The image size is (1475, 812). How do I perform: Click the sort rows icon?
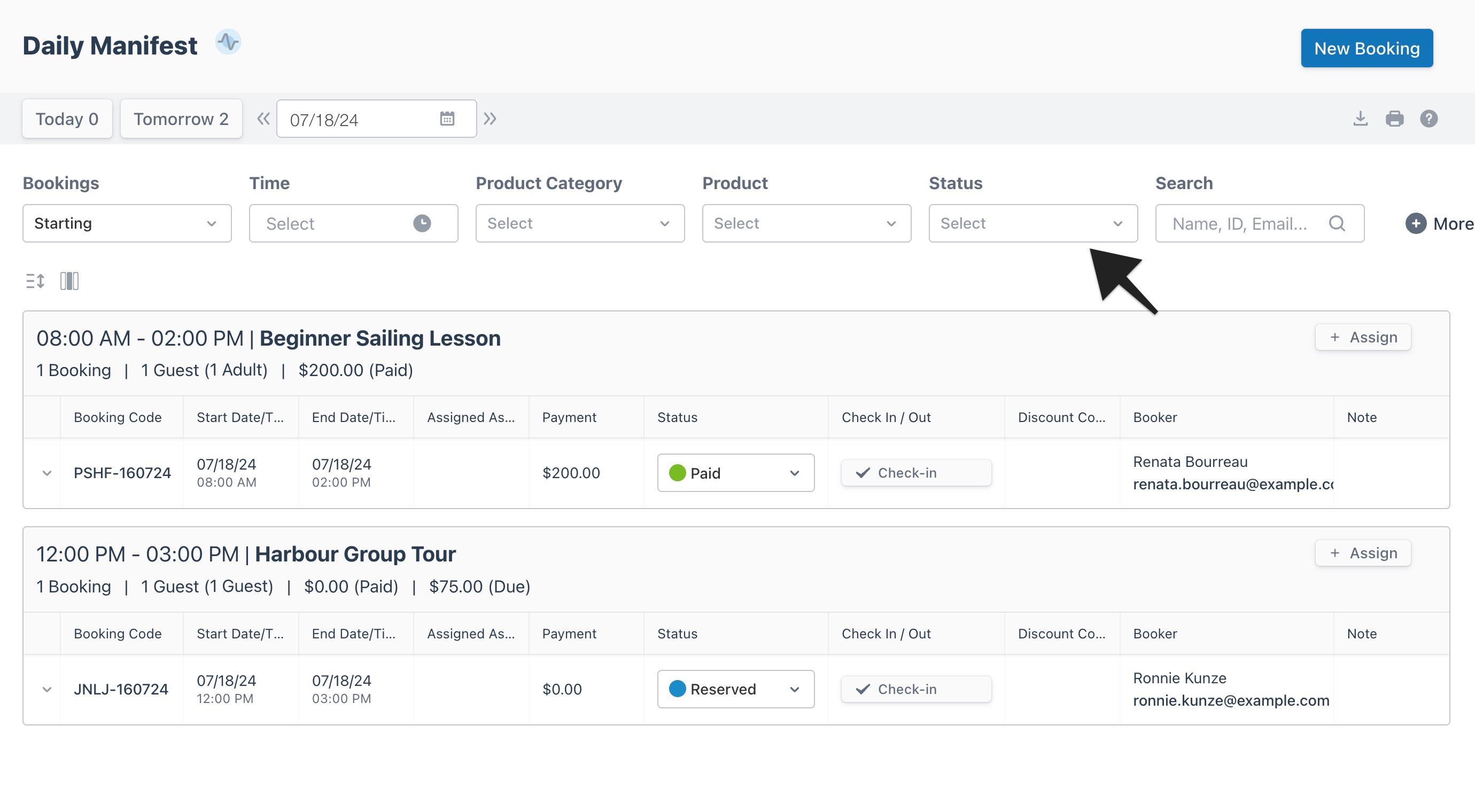35,281
